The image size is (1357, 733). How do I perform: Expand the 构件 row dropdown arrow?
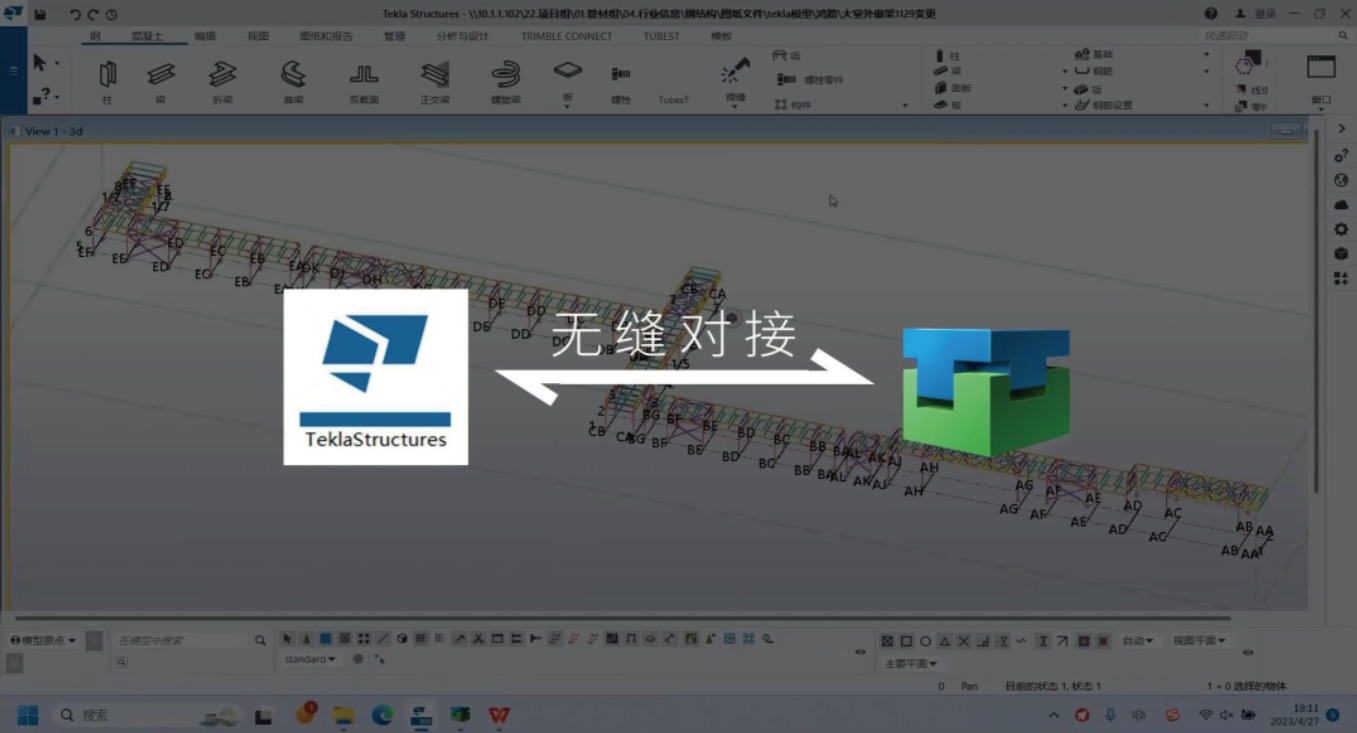pyautogui.click(x=905, y=105)
